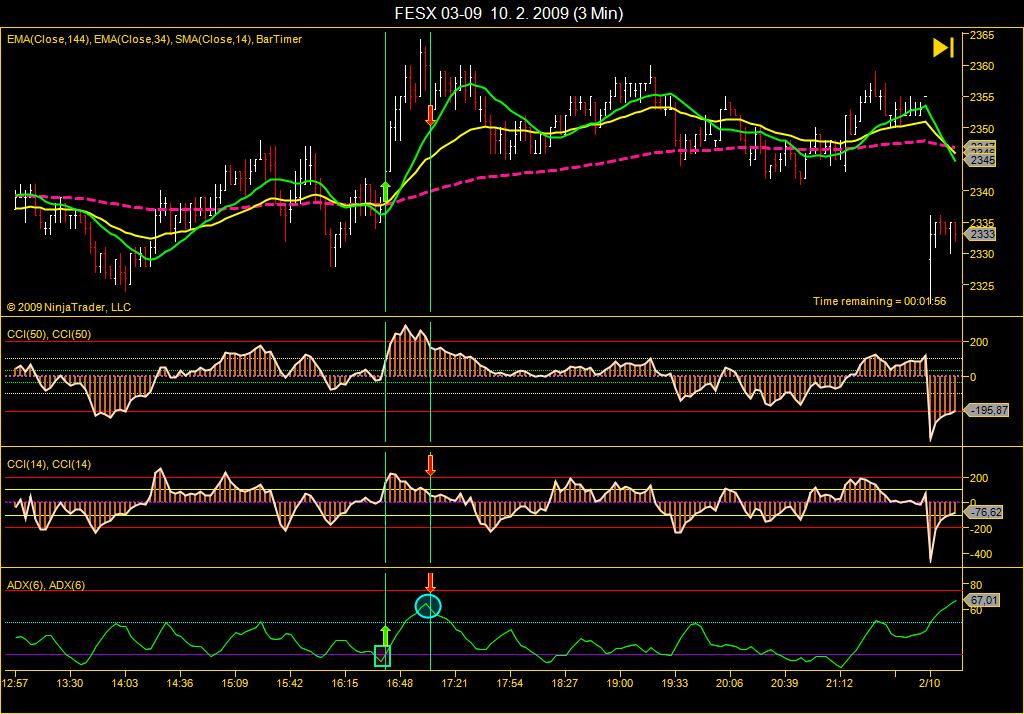Click the red down arrow in ADX panel
Screen dimensions: 1024x714
(430, 582)
